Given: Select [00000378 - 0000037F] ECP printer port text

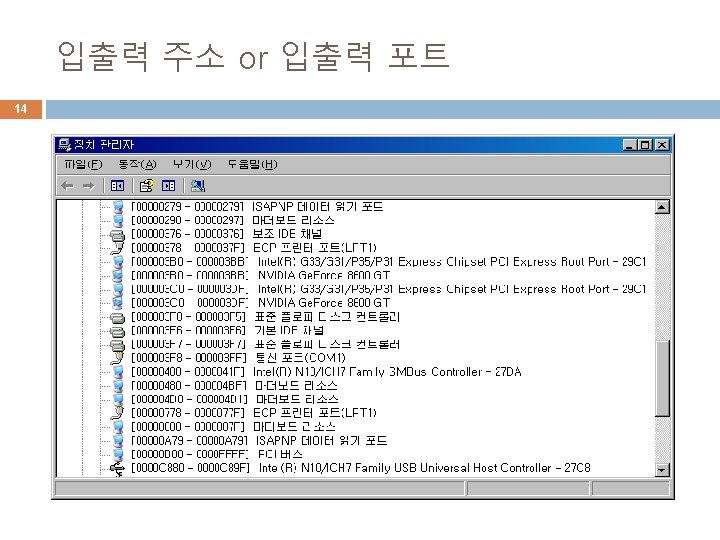Looking at the screenshot, I should point(254,248).
